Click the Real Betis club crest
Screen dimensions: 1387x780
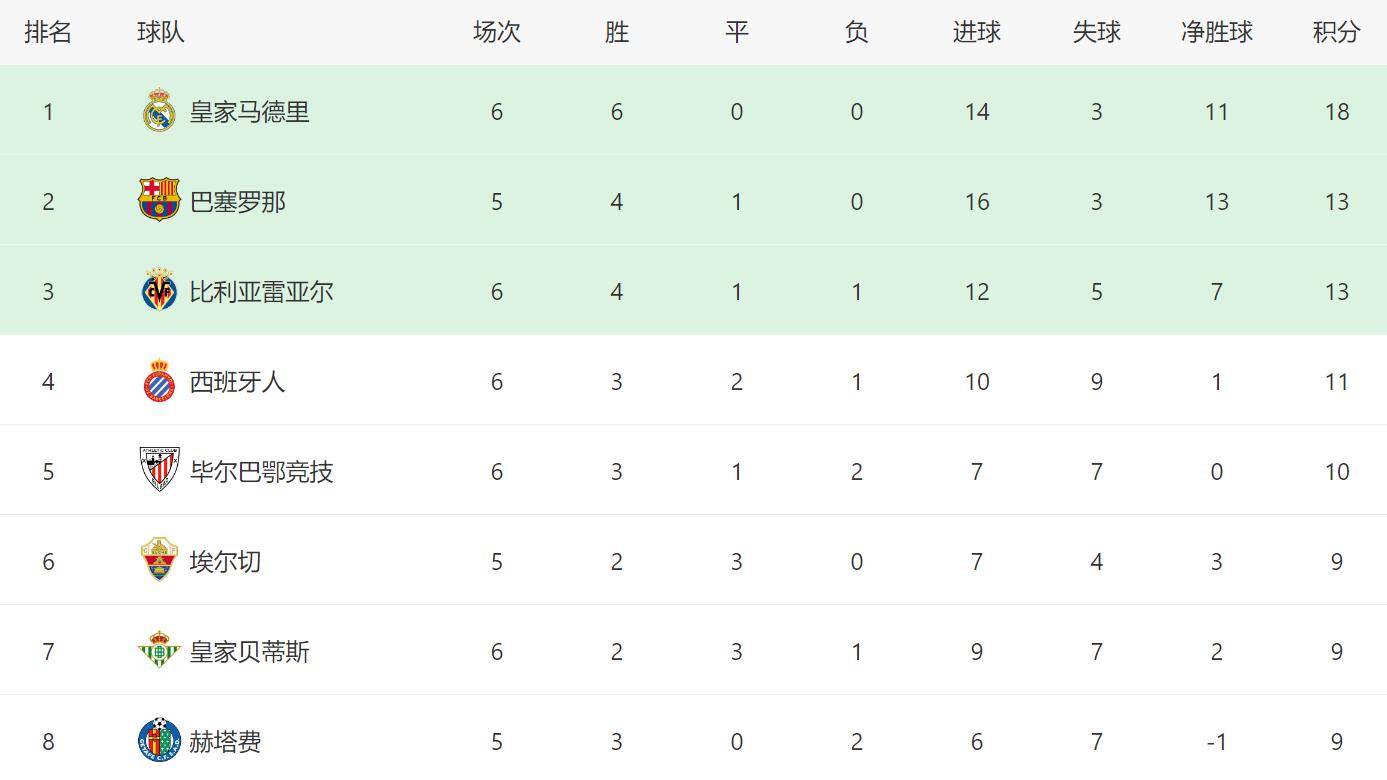coord(158,651)
